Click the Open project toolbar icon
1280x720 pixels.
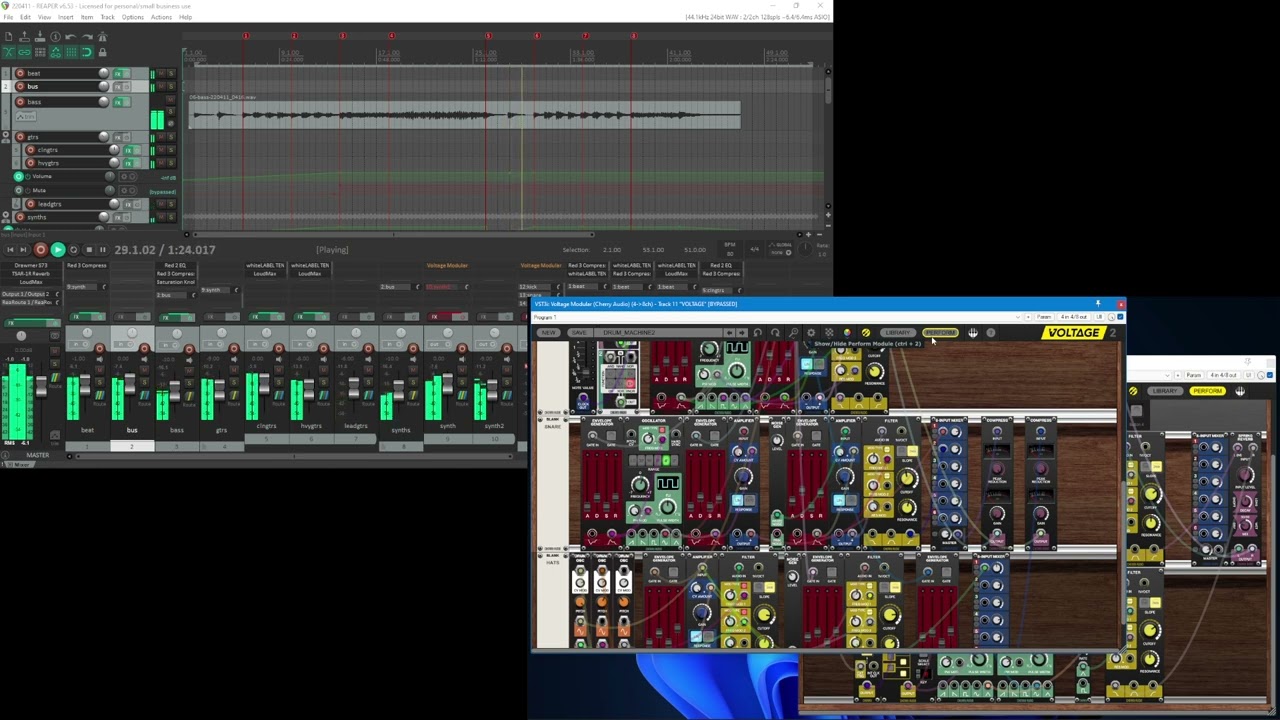[x=24, y=37]
